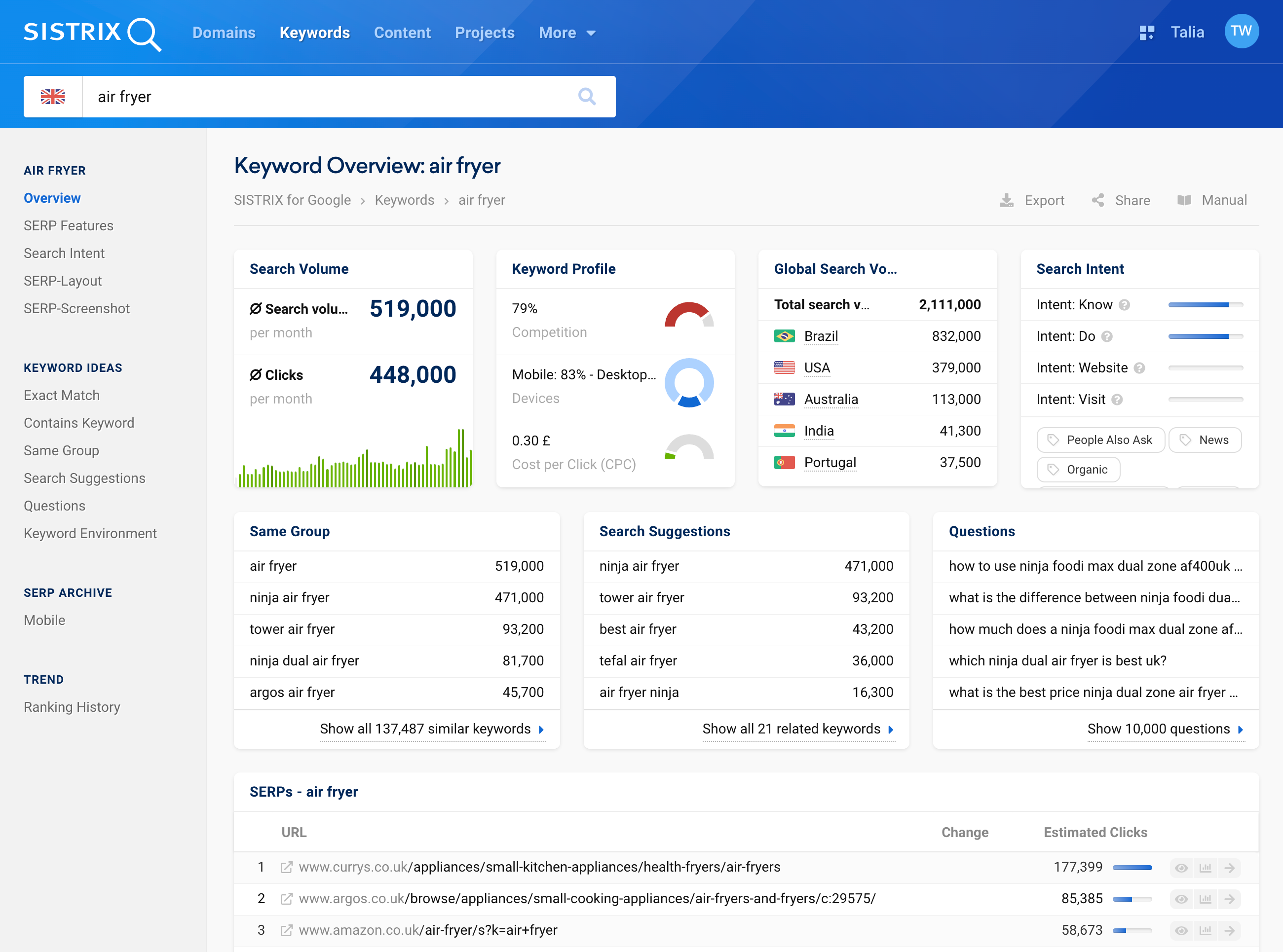Click the Intent: Do progress bar

1205,336
